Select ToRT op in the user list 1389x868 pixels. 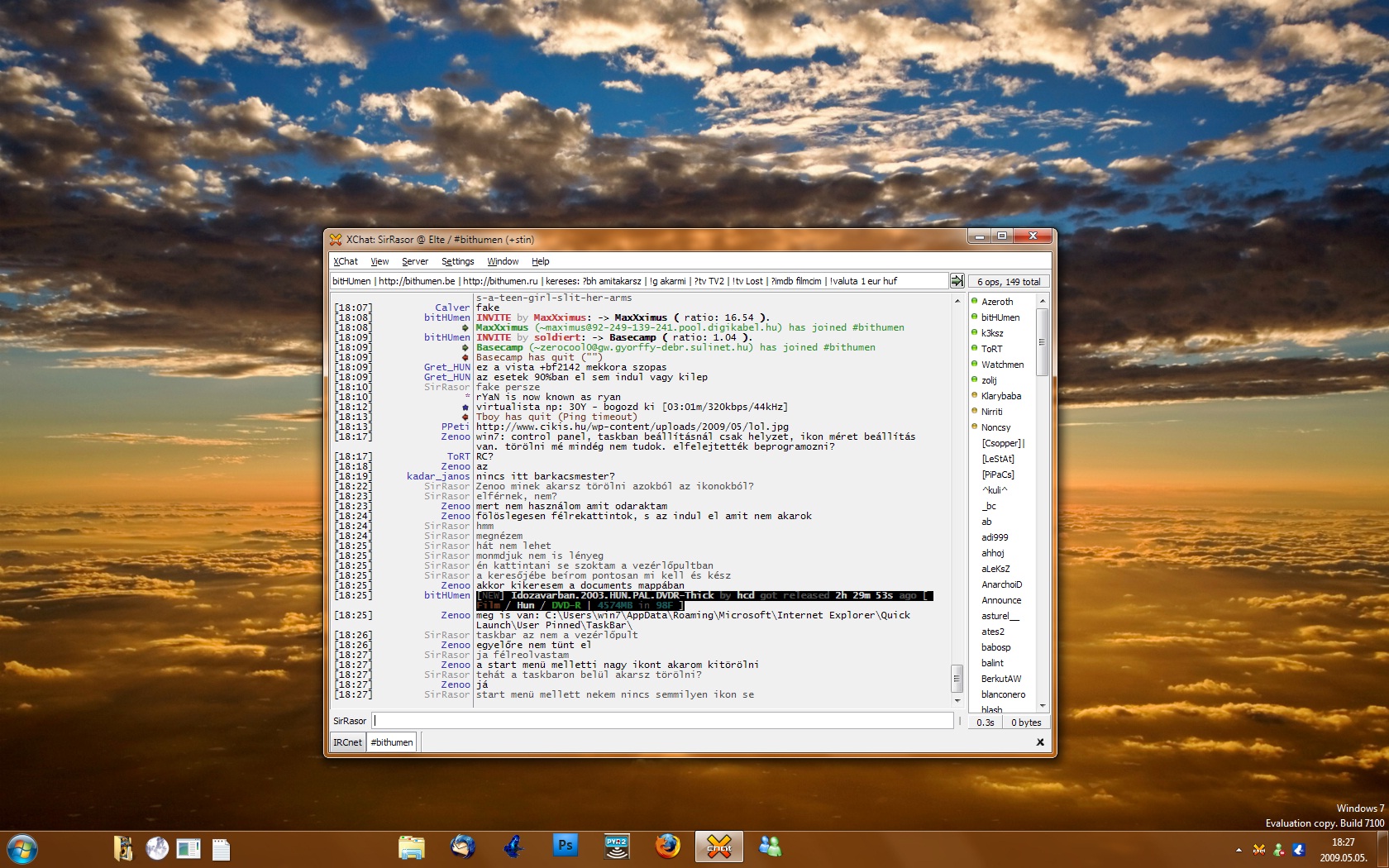(991, 349)
